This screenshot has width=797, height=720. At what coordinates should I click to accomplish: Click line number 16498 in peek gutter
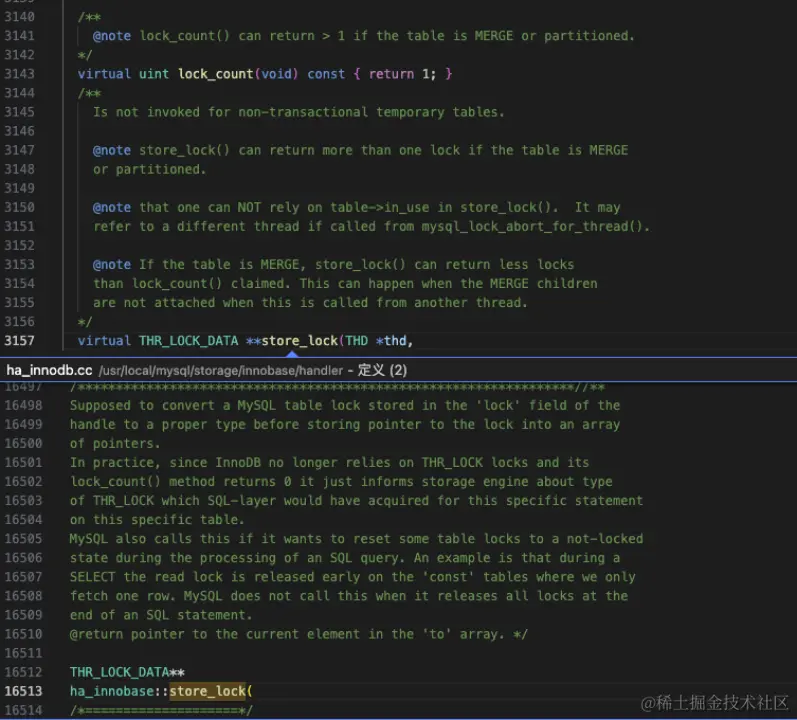pos(23,405)
